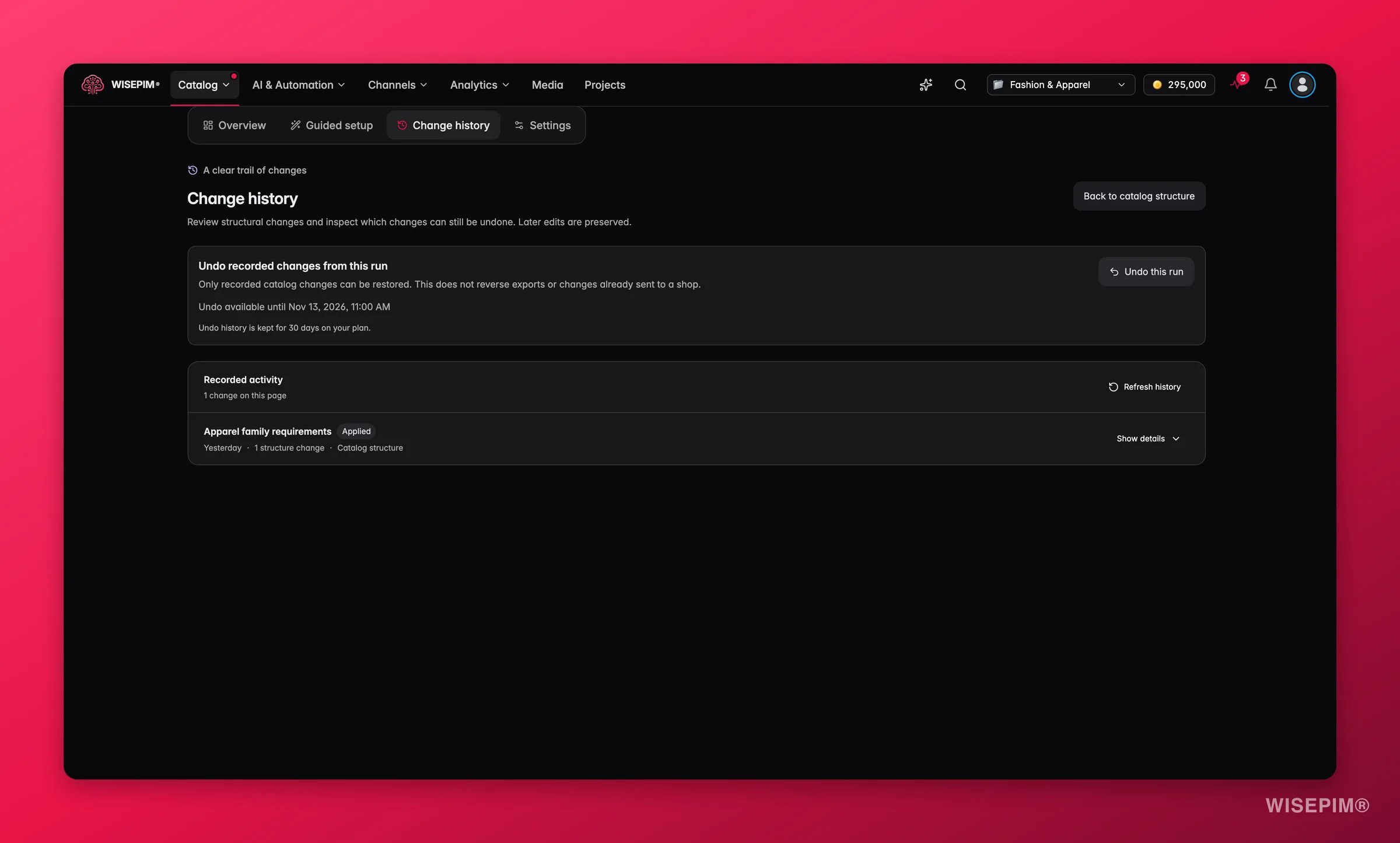
Task: Click Back to catalog structure
Action: pyautogui.click(x=1139, y=196)
